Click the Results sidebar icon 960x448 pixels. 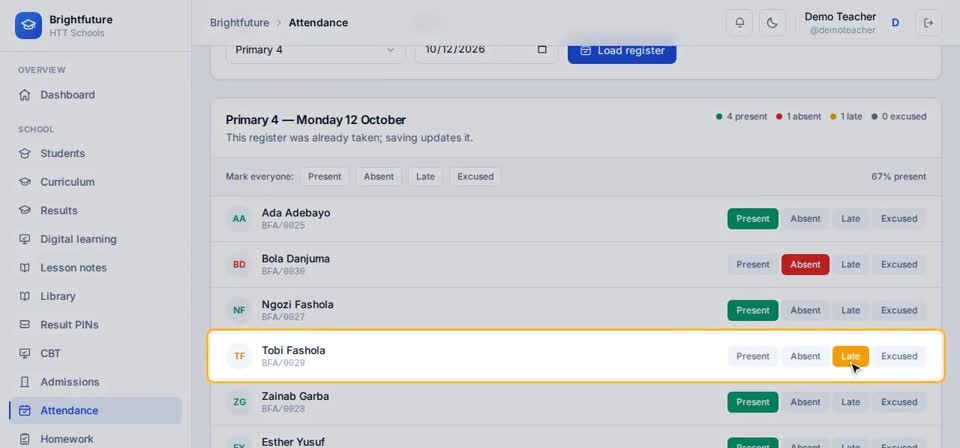[x=24, y=211]
